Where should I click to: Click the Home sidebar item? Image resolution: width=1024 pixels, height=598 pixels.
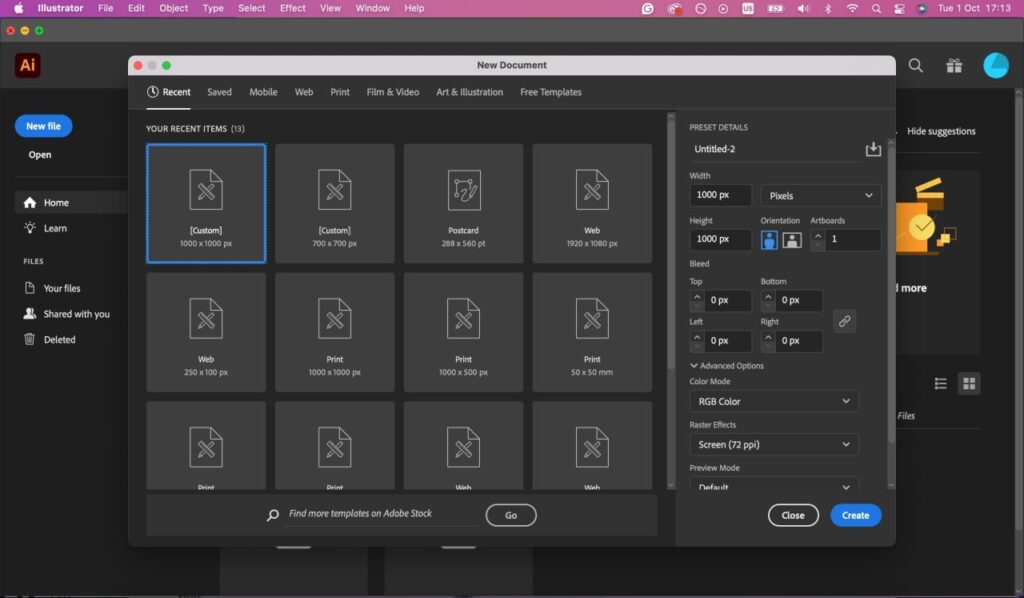(71, 202)
